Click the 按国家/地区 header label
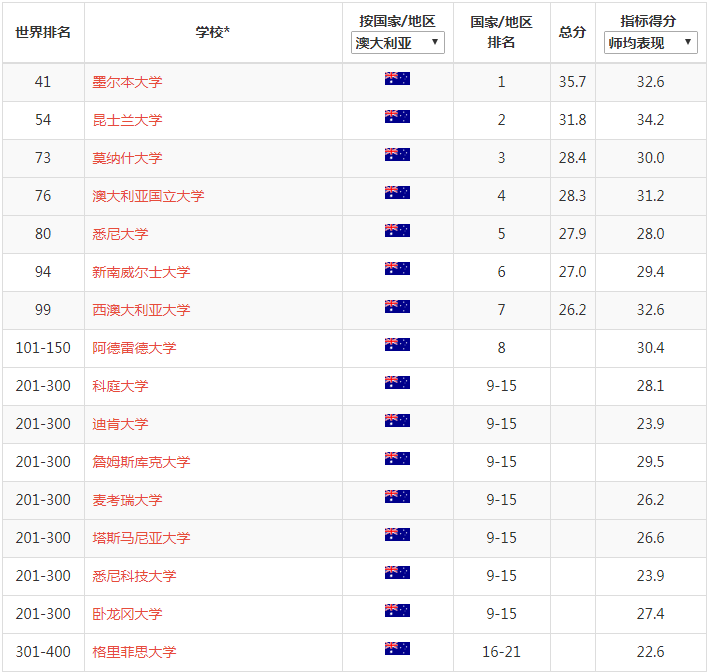 tap(397, 21)
